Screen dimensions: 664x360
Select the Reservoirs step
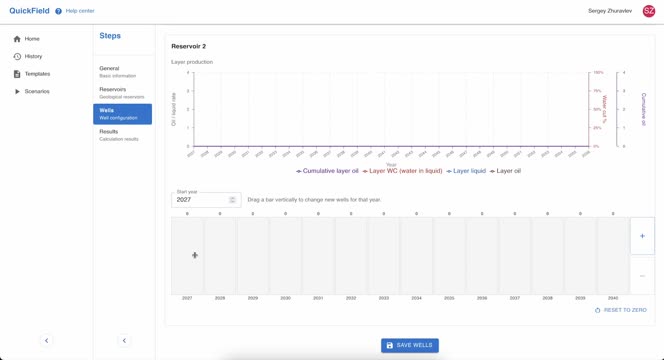[122, 93]
